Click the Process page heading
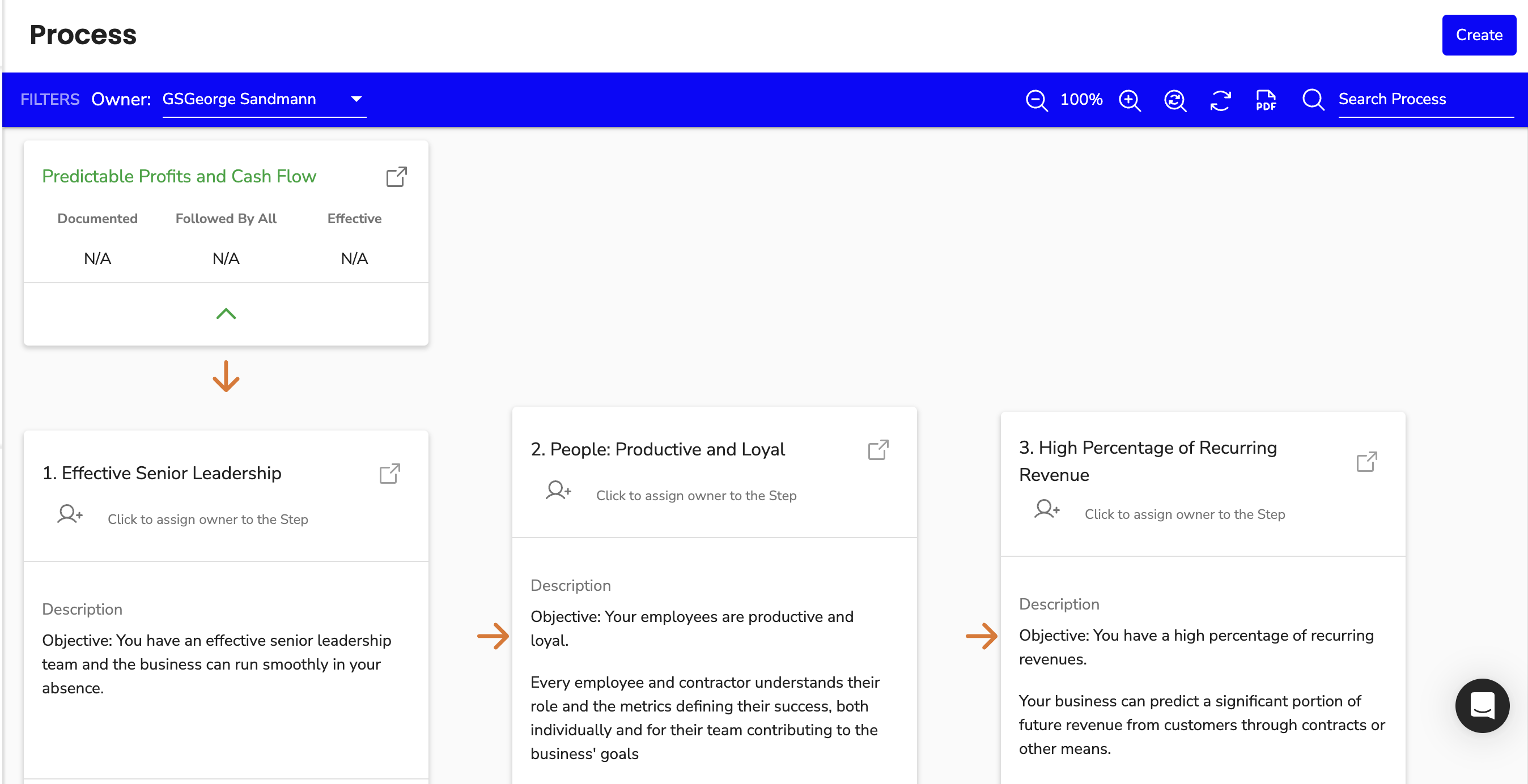 (82, 35)
